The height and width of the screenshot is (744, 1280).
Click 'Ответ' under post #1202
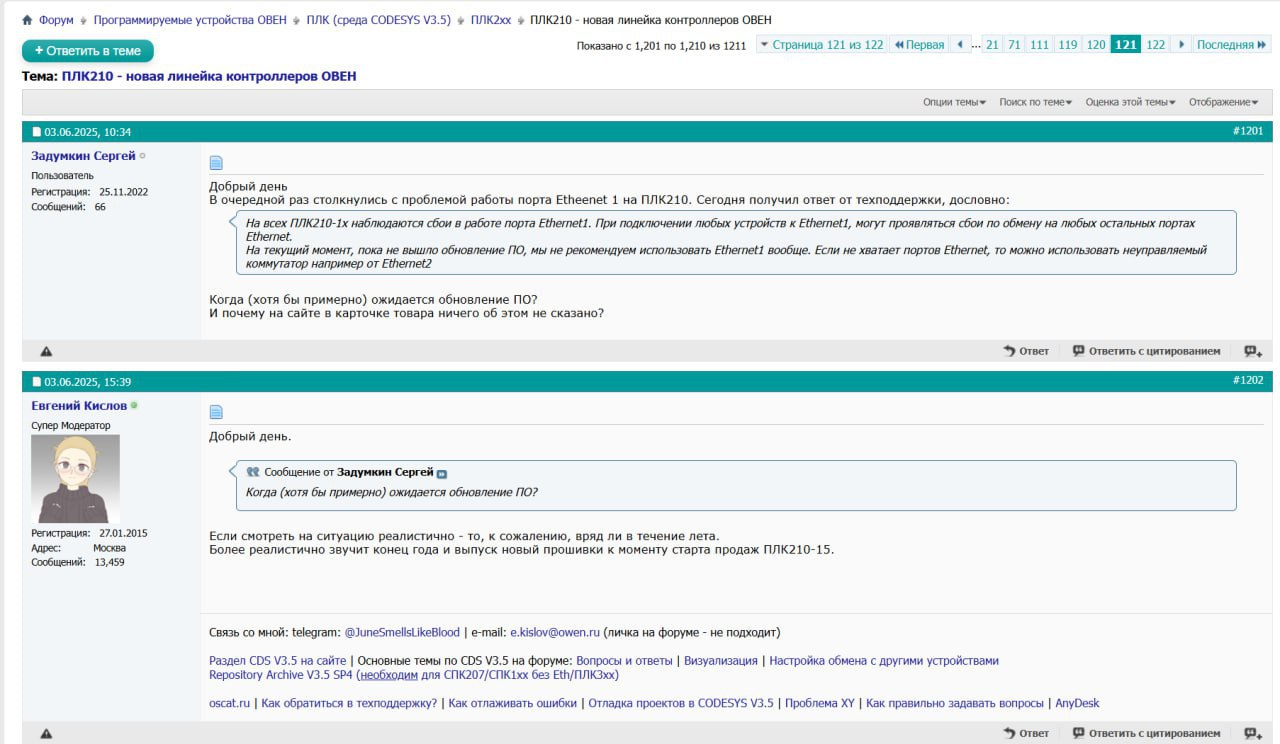1026,733
